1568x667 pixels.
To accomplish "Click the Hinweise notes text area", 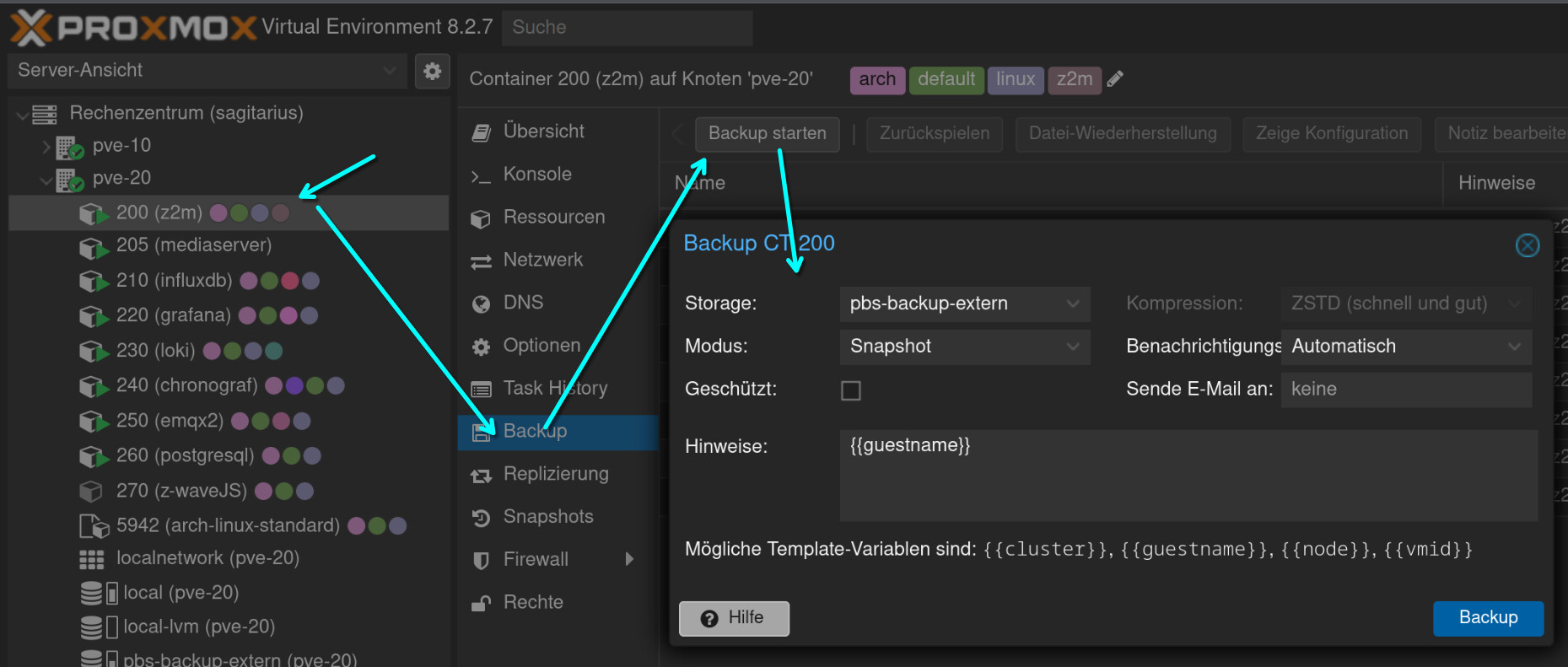I will point(1188,476).
